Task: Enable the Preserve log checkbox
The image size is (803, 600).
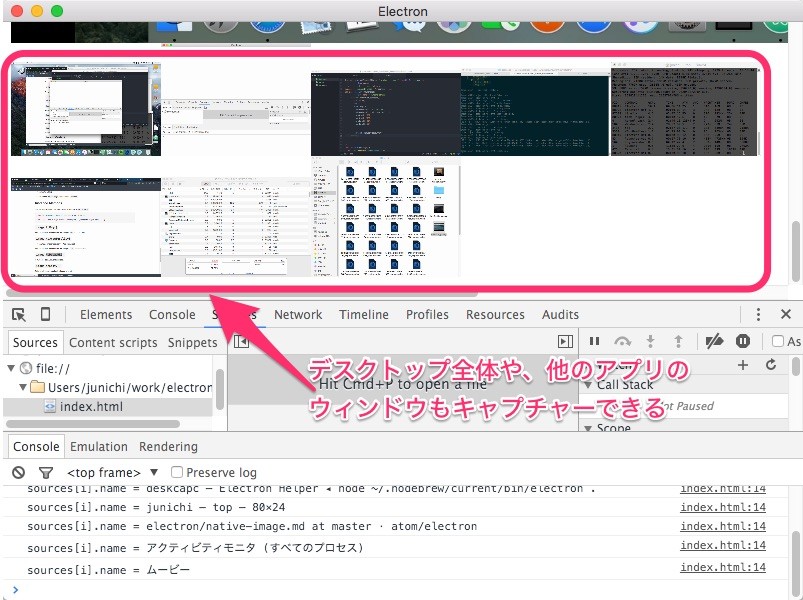Action: (x=177, y=472)
